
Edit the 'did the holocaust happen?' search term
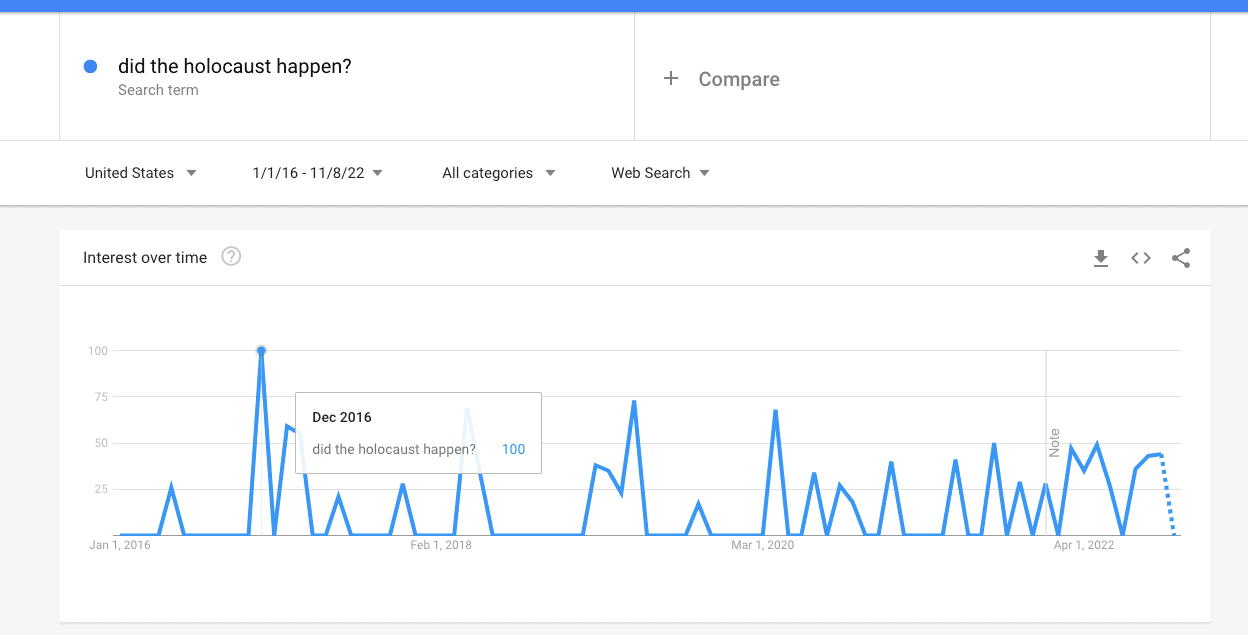[235, 67]
